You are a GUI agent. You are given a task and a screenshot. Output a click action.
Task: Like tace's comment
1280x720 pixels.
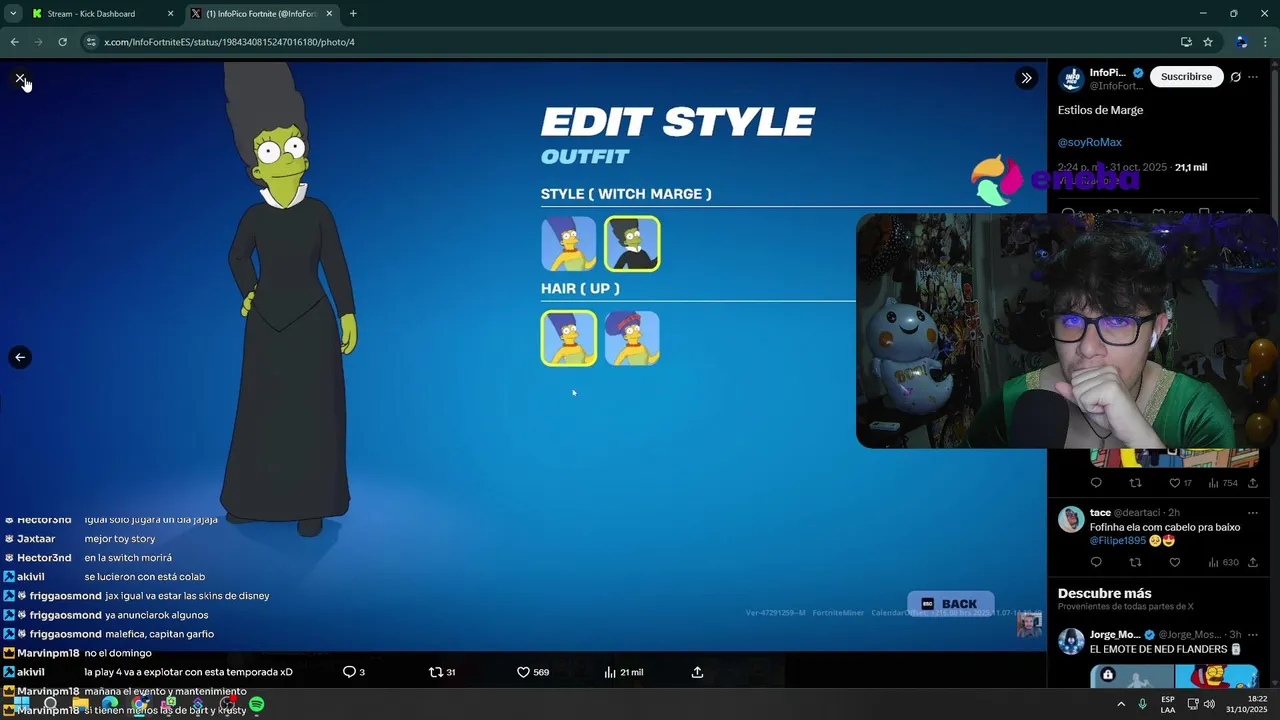[1174, 562]
